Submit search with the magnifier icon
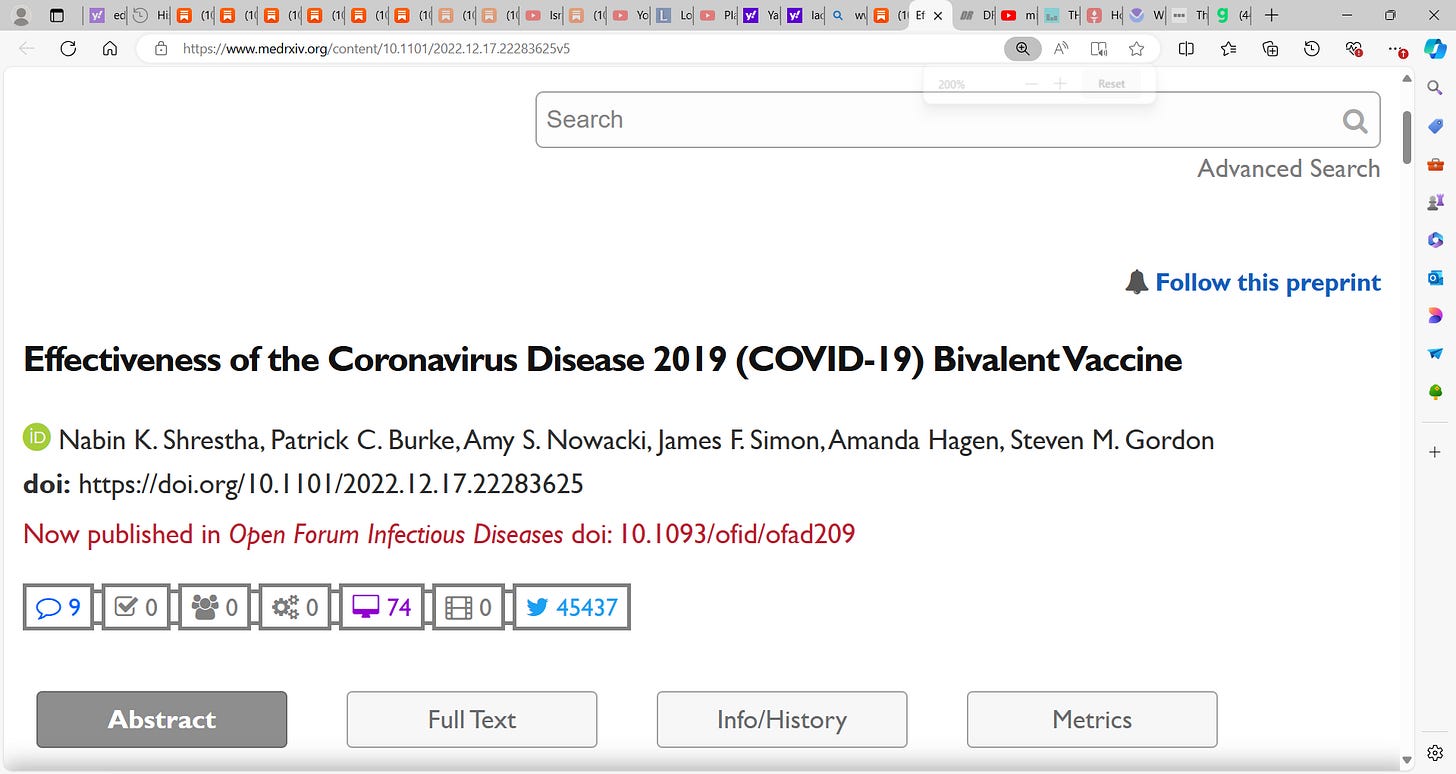 (x=1355, y=120)
